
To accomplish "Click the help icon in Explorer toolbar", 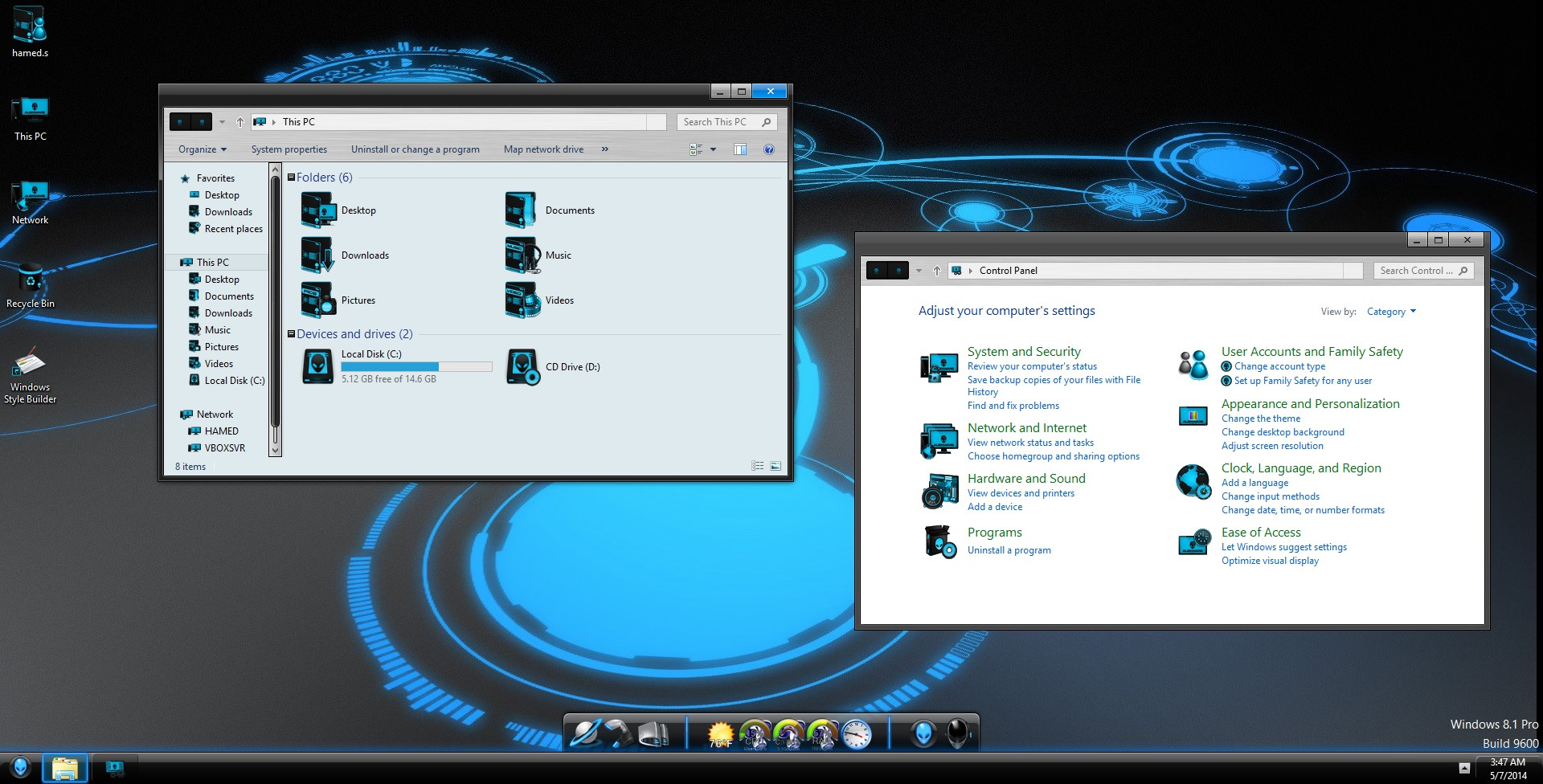I will (x=768, y=149).
